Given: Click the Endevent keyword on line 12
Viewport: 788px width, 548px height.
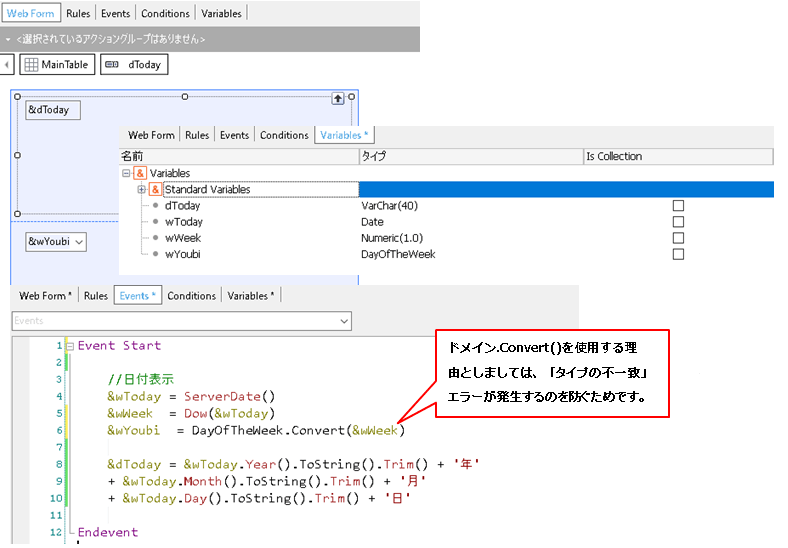Looking at the screenshot, I should point(108,532).
